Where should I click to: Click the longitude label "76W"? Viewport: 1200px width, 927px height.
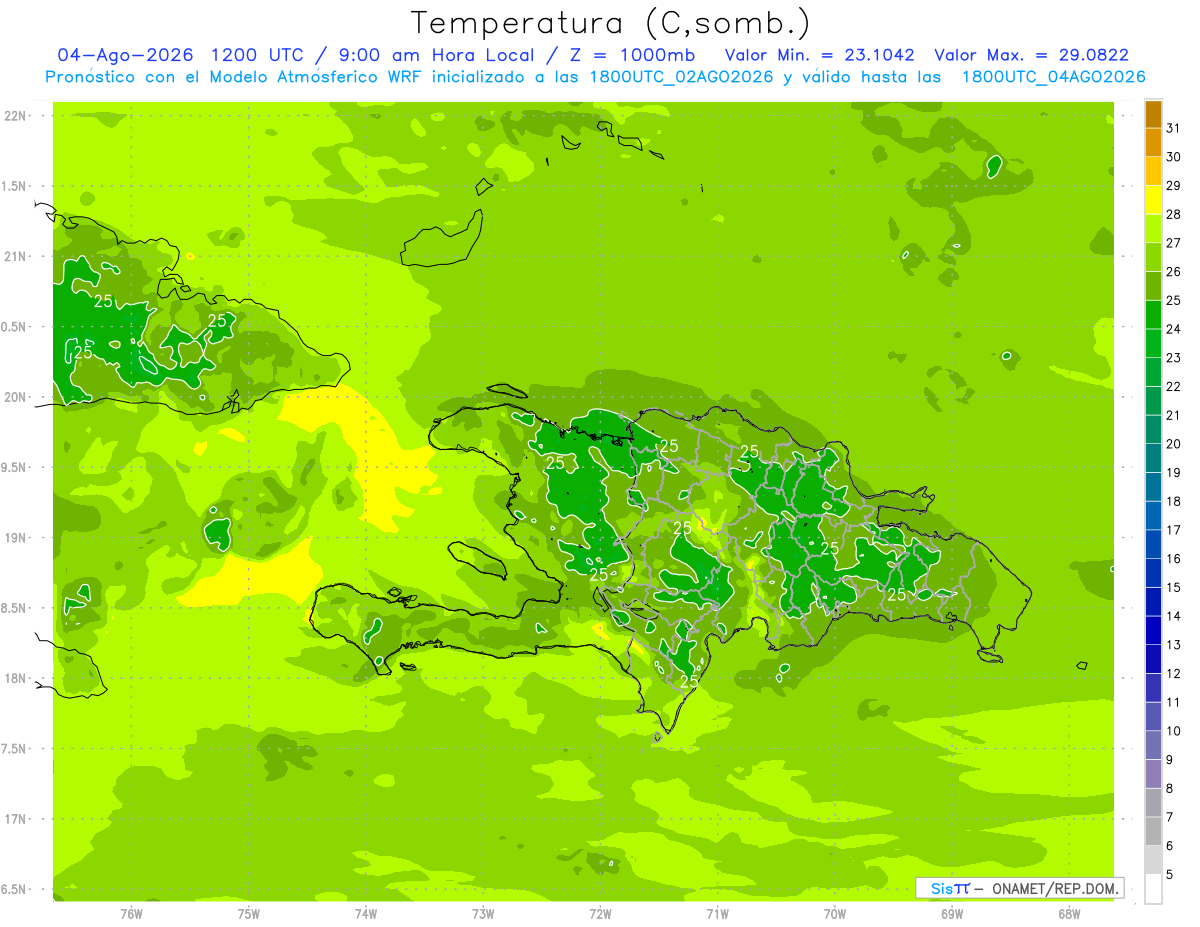[x=131, y=913]
